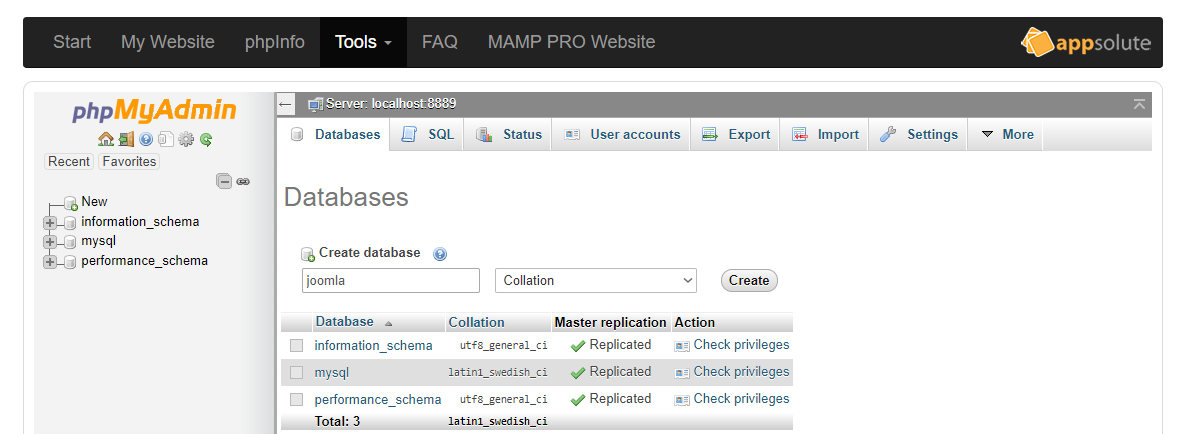Toggle link with main panel chain icon
Viewport: 1194px width, 434px height.
[x=243, y=181]
